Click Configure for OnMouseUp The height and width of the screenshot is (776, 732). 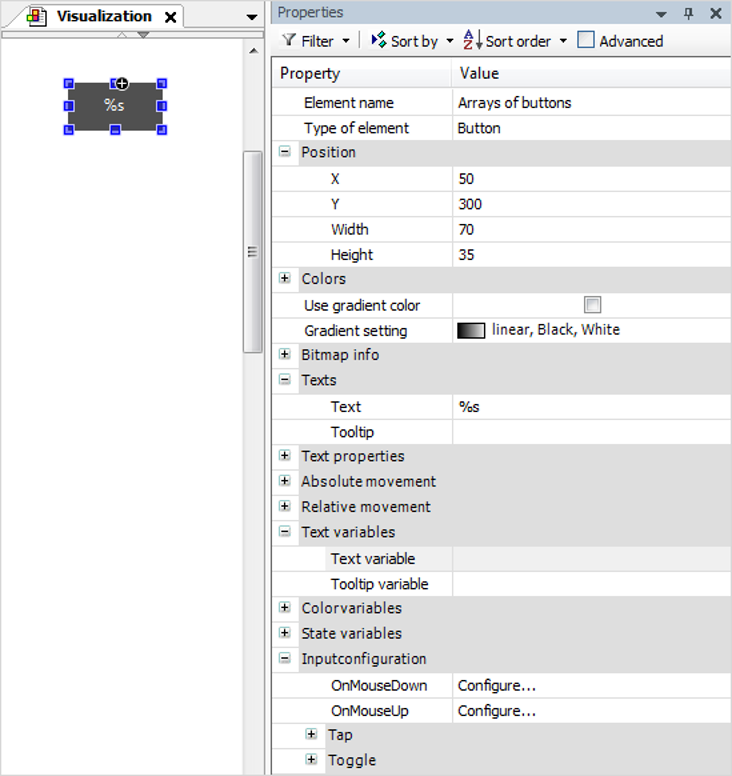coord(497,711)
